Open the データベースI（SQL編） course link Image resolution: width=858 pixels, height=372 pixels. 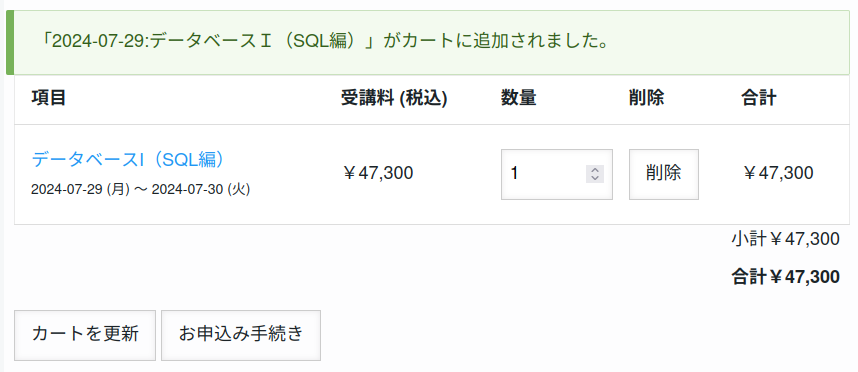click(128, 159)
